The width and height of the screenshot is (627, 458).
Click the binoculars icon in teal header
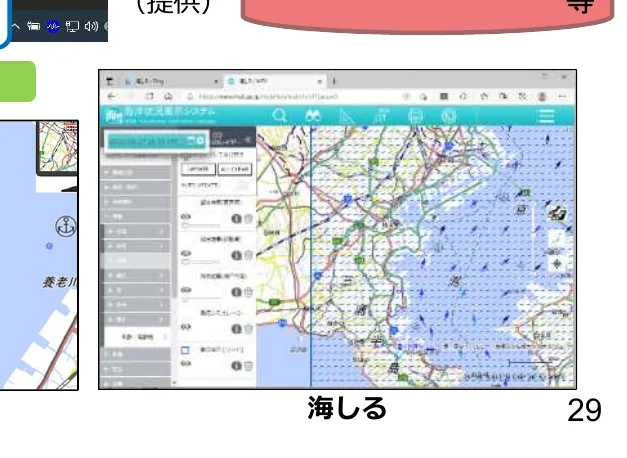313,116
